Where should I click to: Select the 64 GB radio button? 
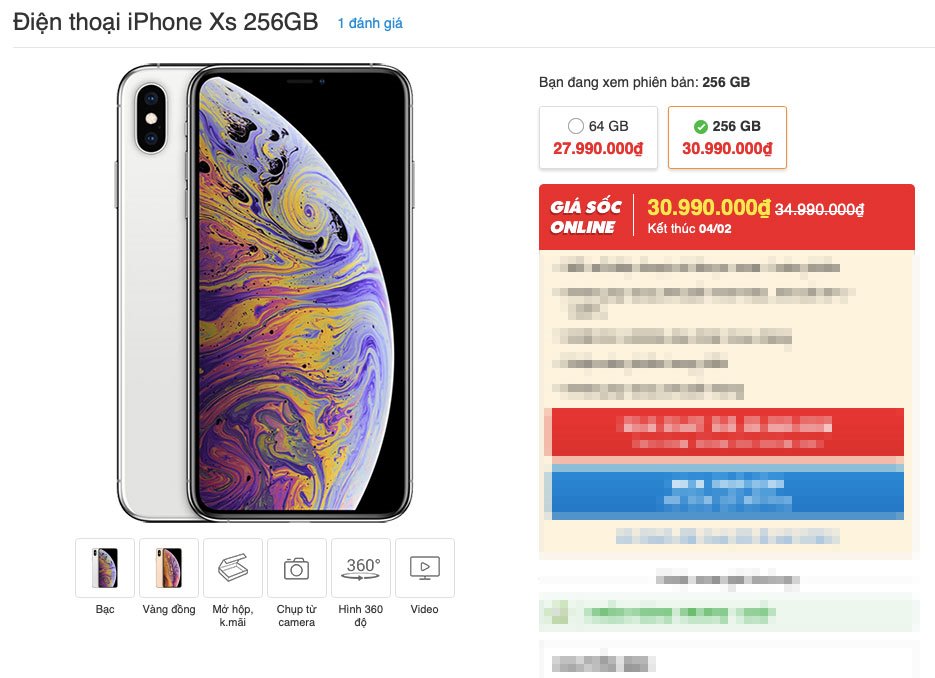pos(575,126)
